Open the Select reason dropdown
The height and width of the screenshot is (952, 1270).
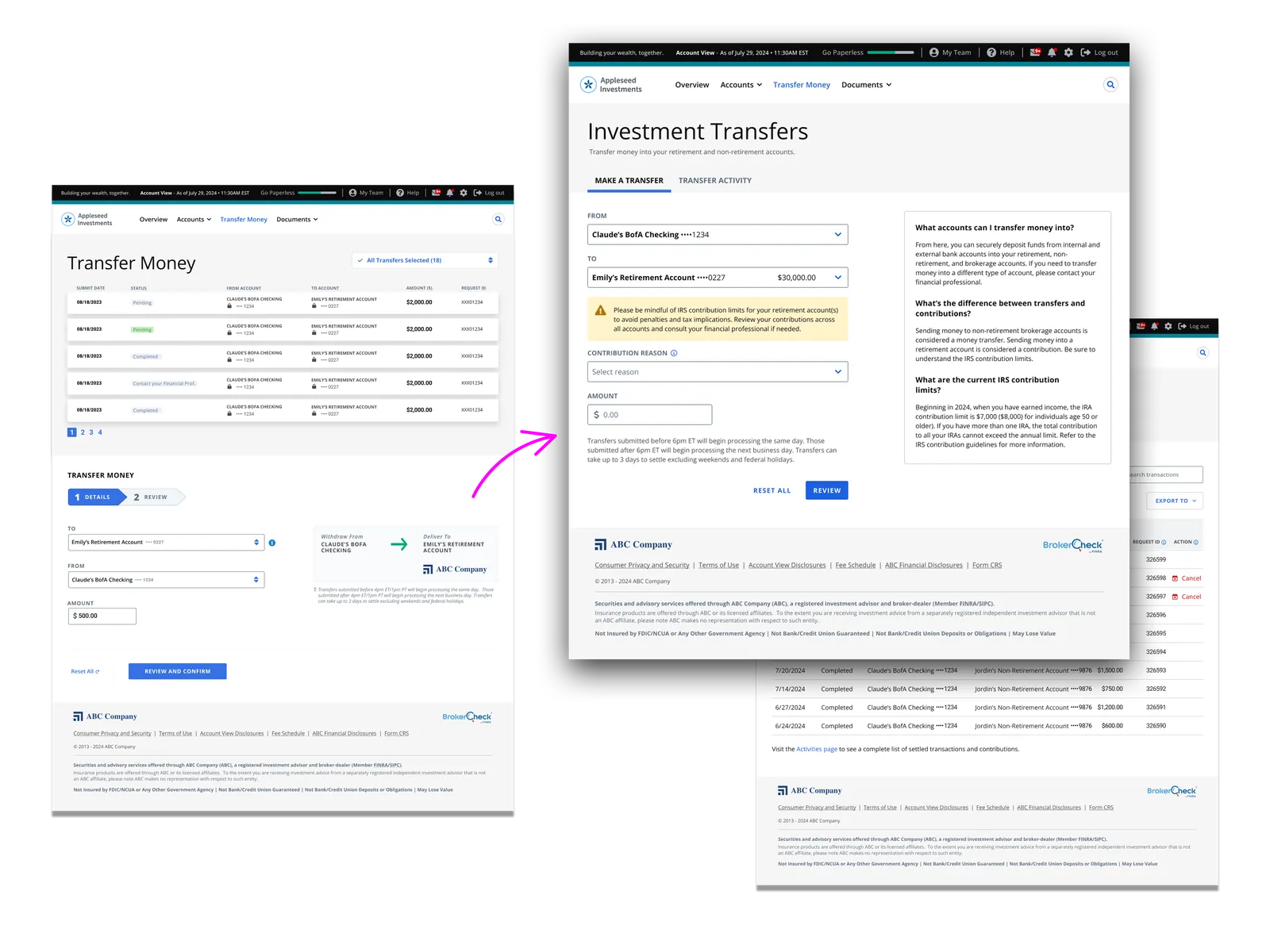click(x=718, y=372)
